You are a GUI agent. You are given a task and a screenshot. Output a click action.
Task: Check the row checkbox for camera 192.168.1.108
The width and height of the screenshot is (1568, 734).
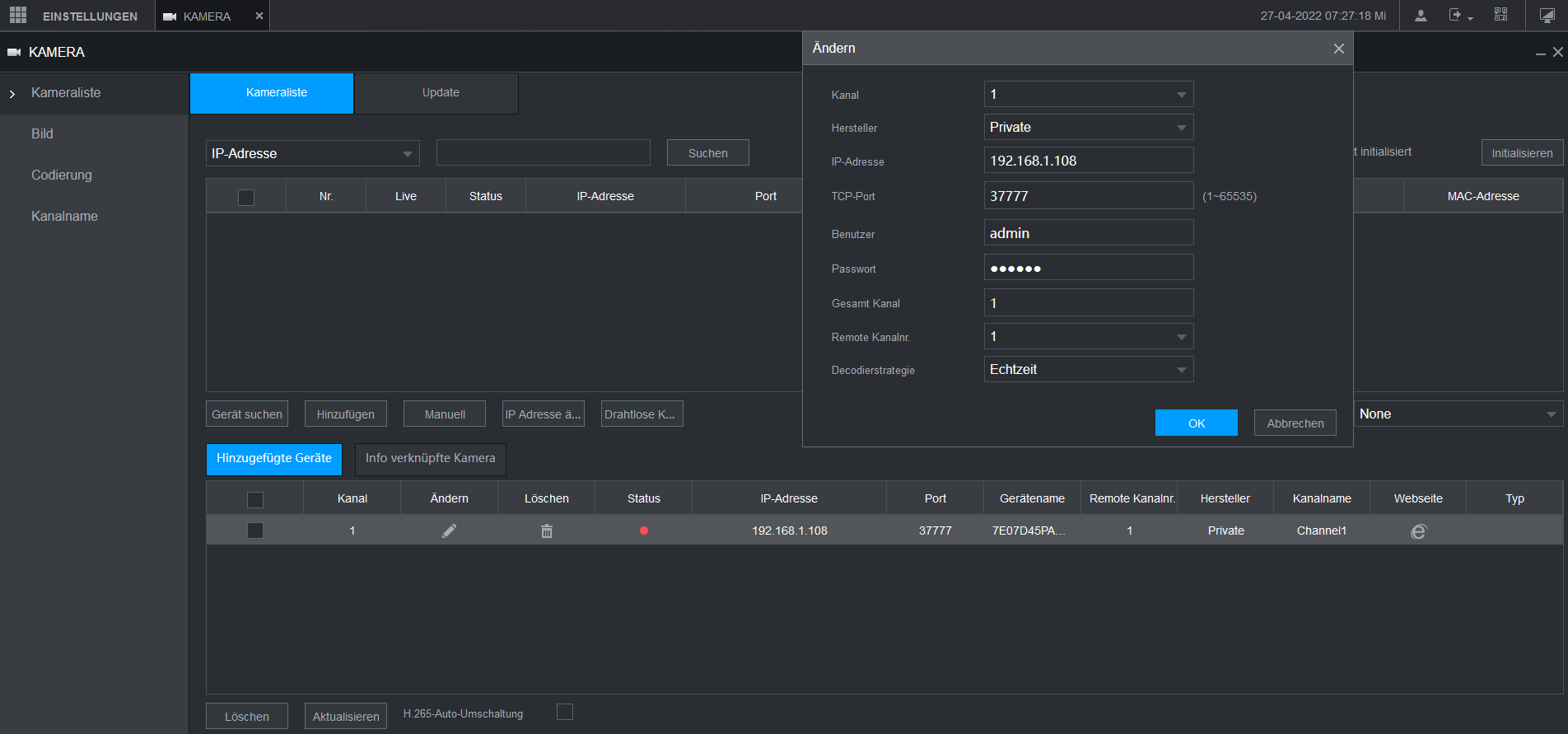click(255, 531)
